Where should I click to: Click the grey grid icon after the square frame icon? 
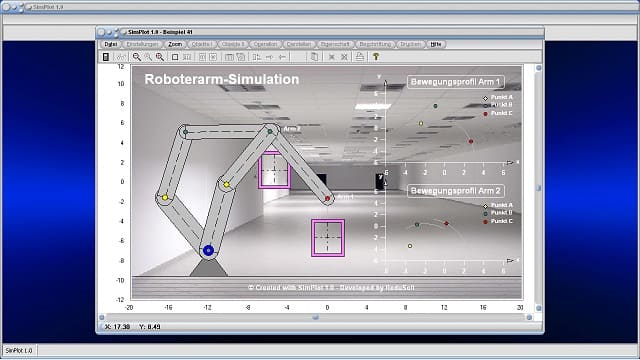pos(187,57)
